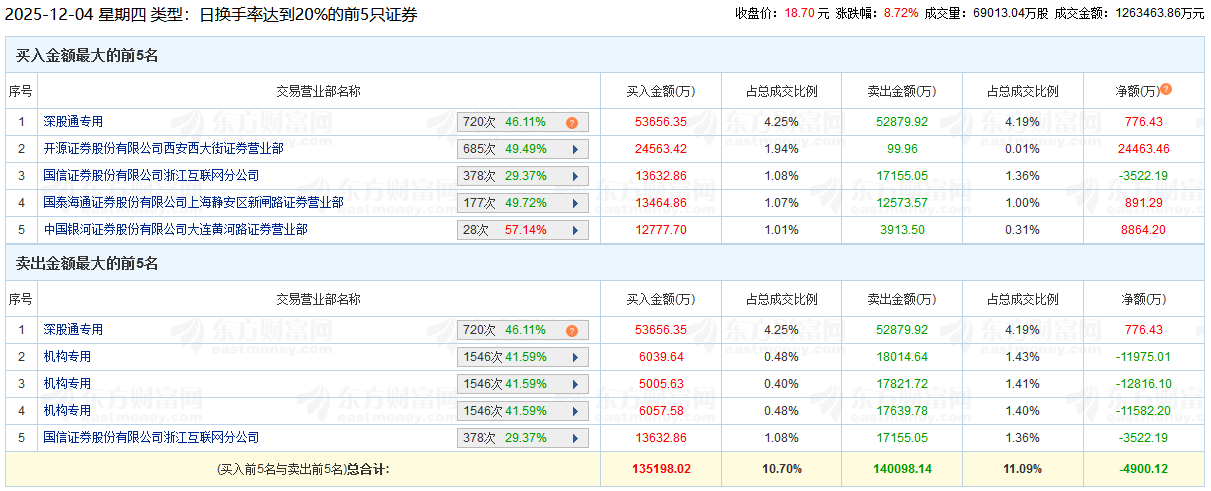Click the arrow icon in the 中国银河证券 row
The height and width of the screenshot is (491, 1211).
tap(574, 230)
